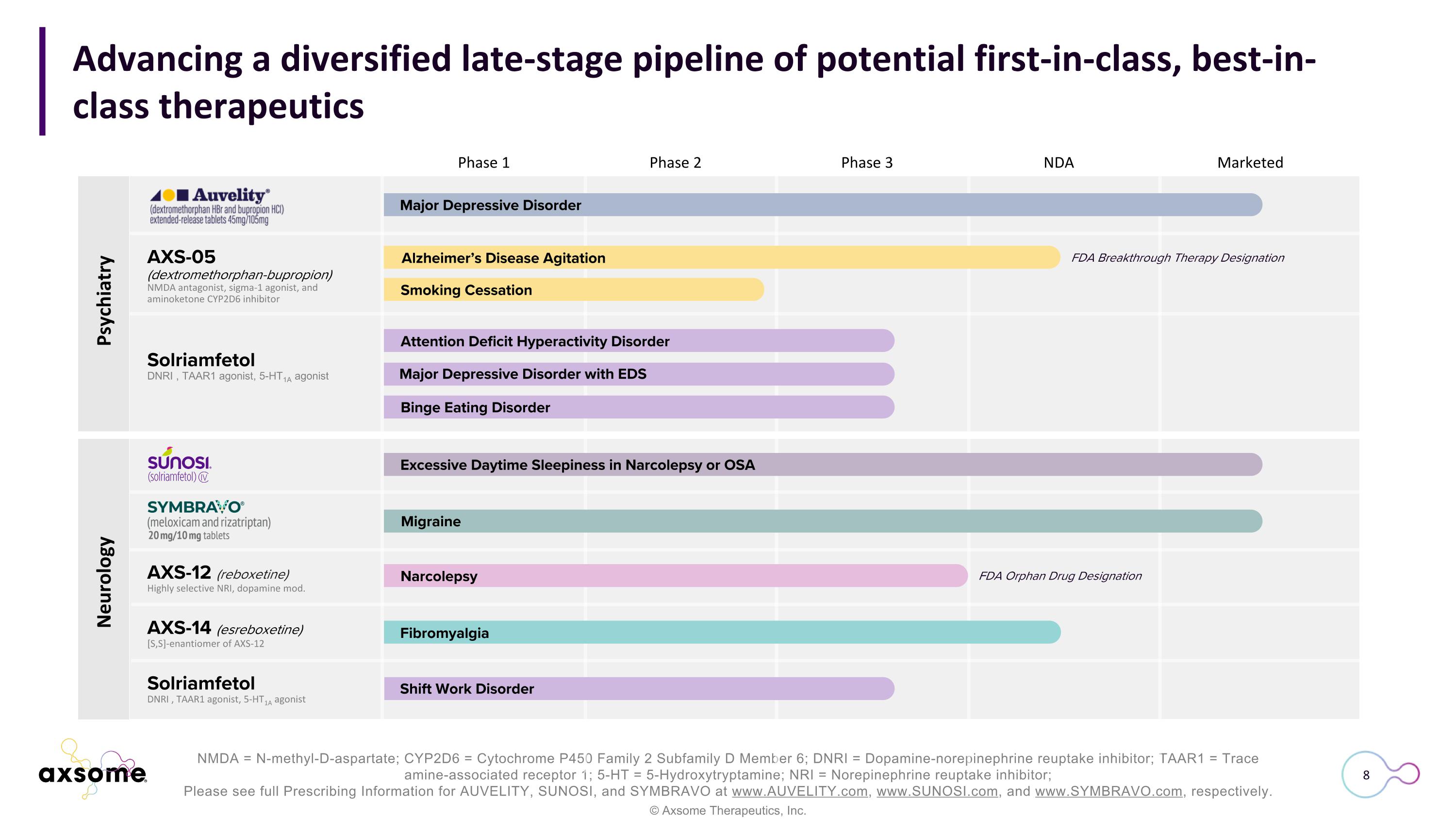
Task: Select the Alzheimer's Disease Agitation bar
Action: point(721,258)
